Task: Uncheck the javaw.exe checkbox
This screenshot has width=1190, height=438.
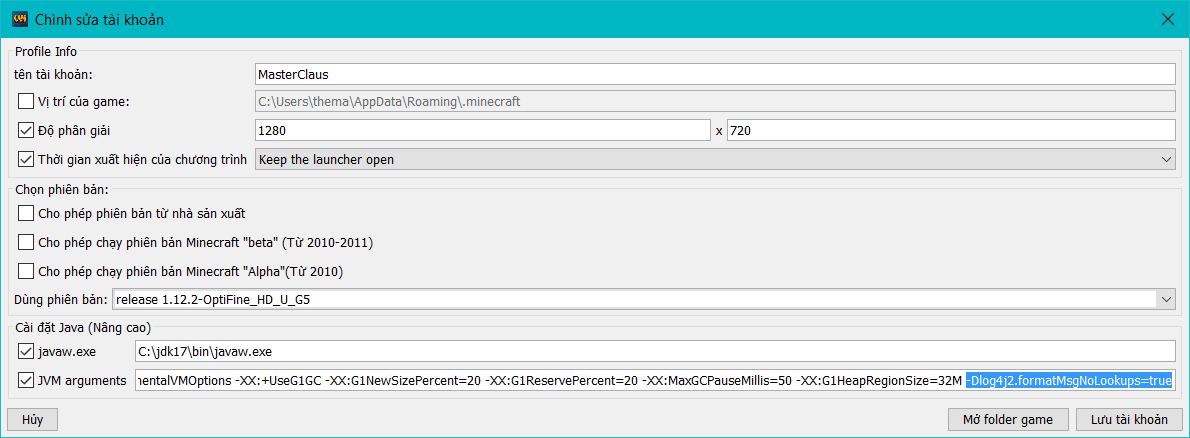Action: (26, 351)
